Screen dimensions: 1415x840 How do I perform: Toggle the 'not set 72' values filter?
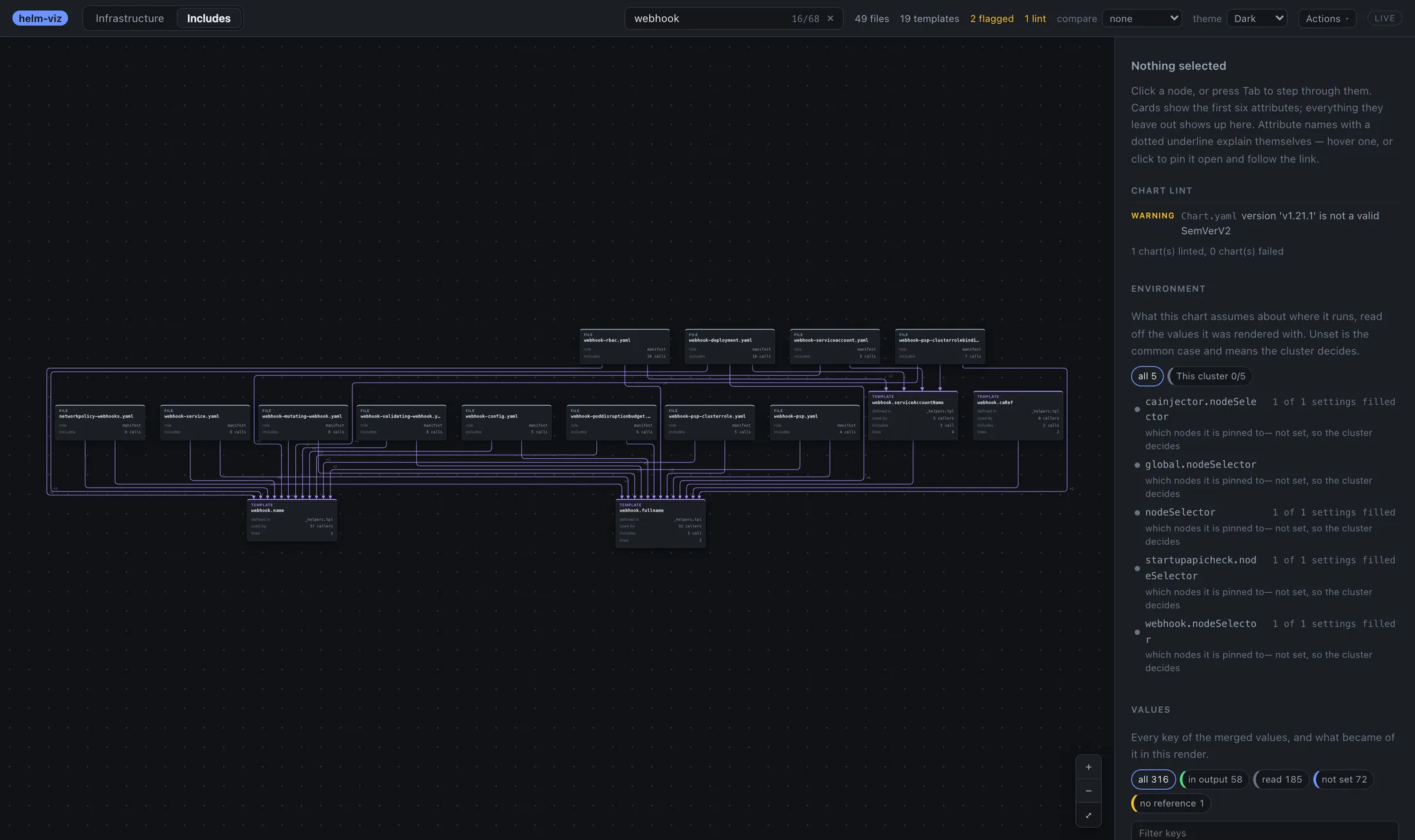pyautogui.click(x=1344, y=780)
